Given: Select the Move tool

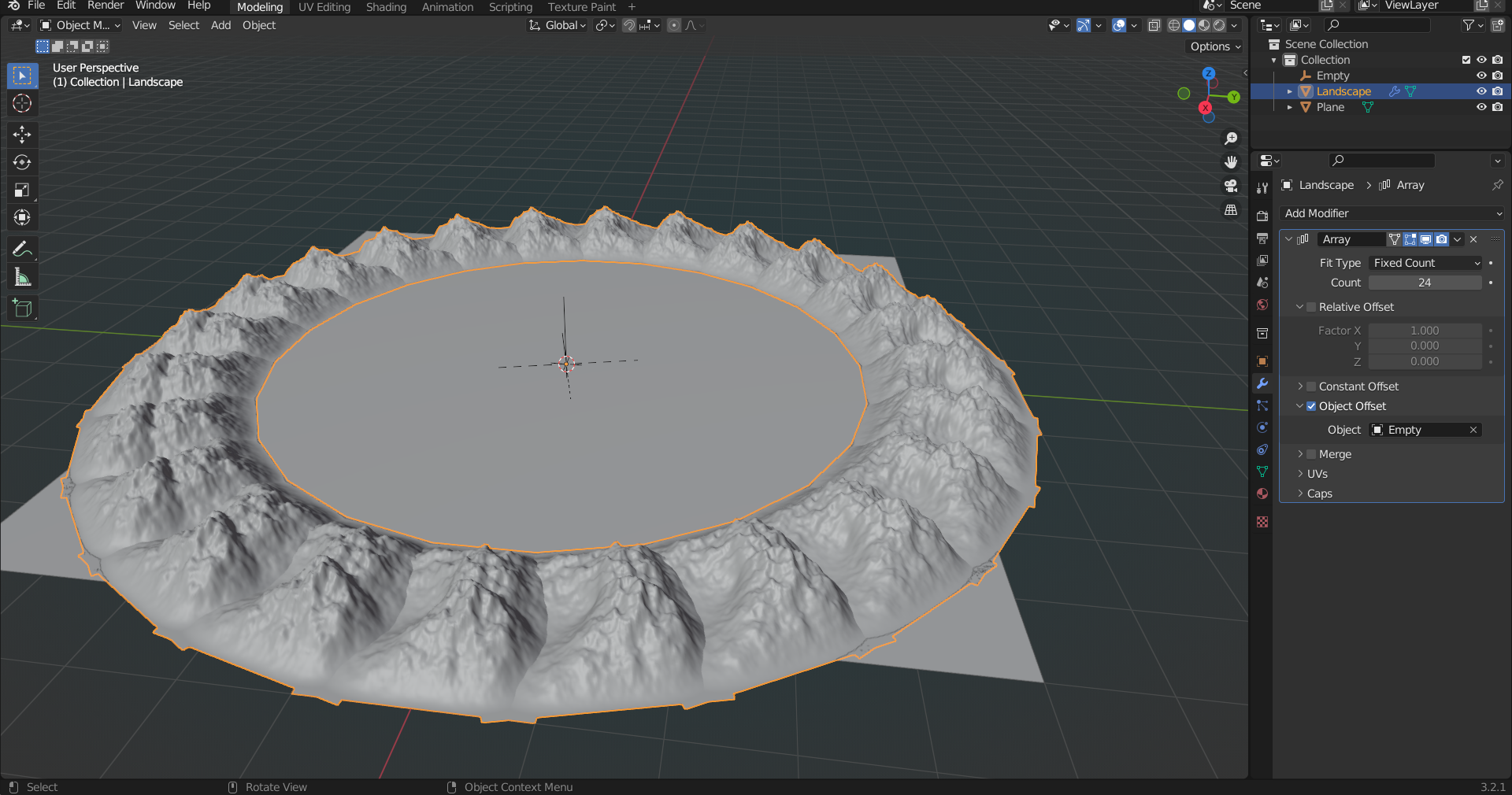Looking at the screenshot, I should pos(22,135).
